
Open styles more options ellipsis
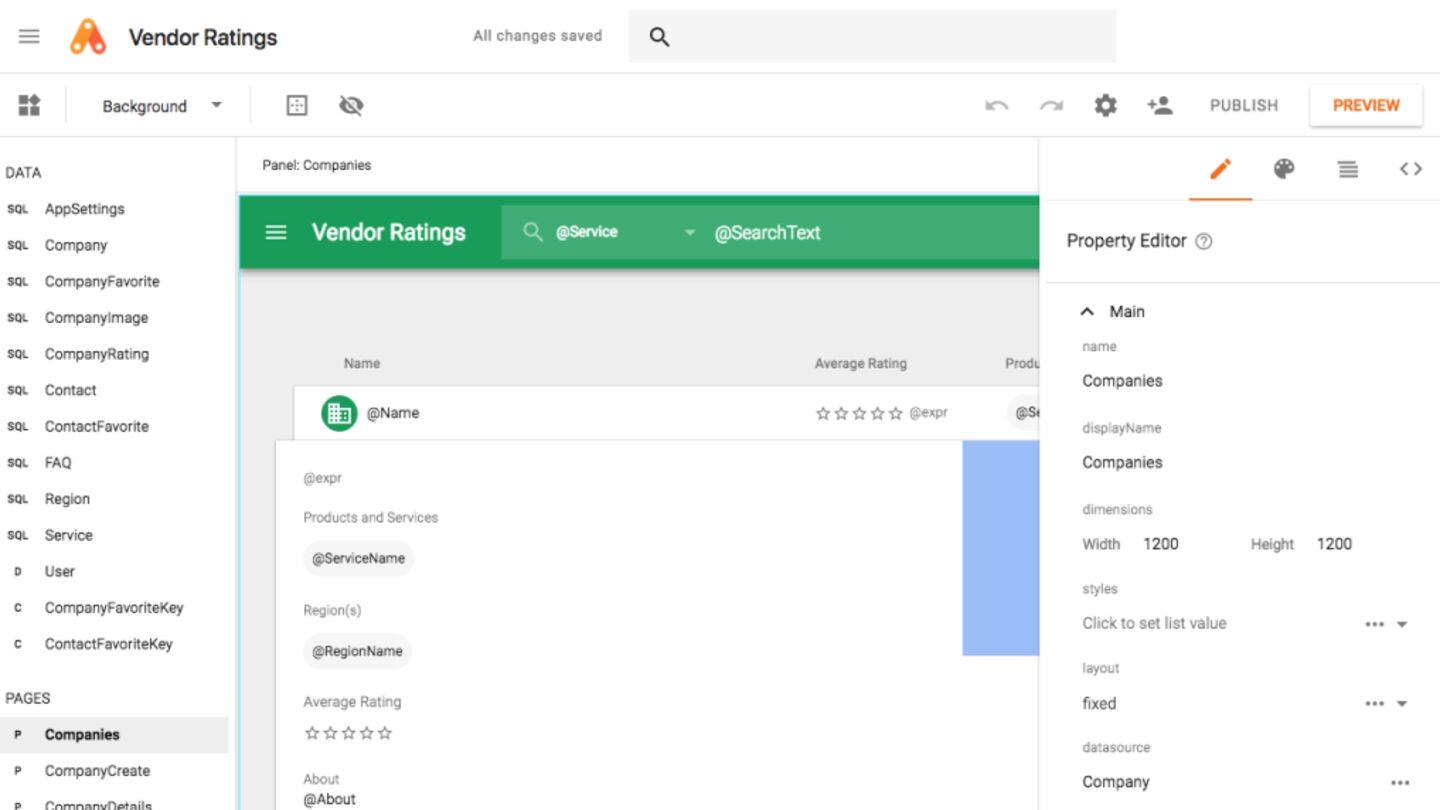(1375, 624)
